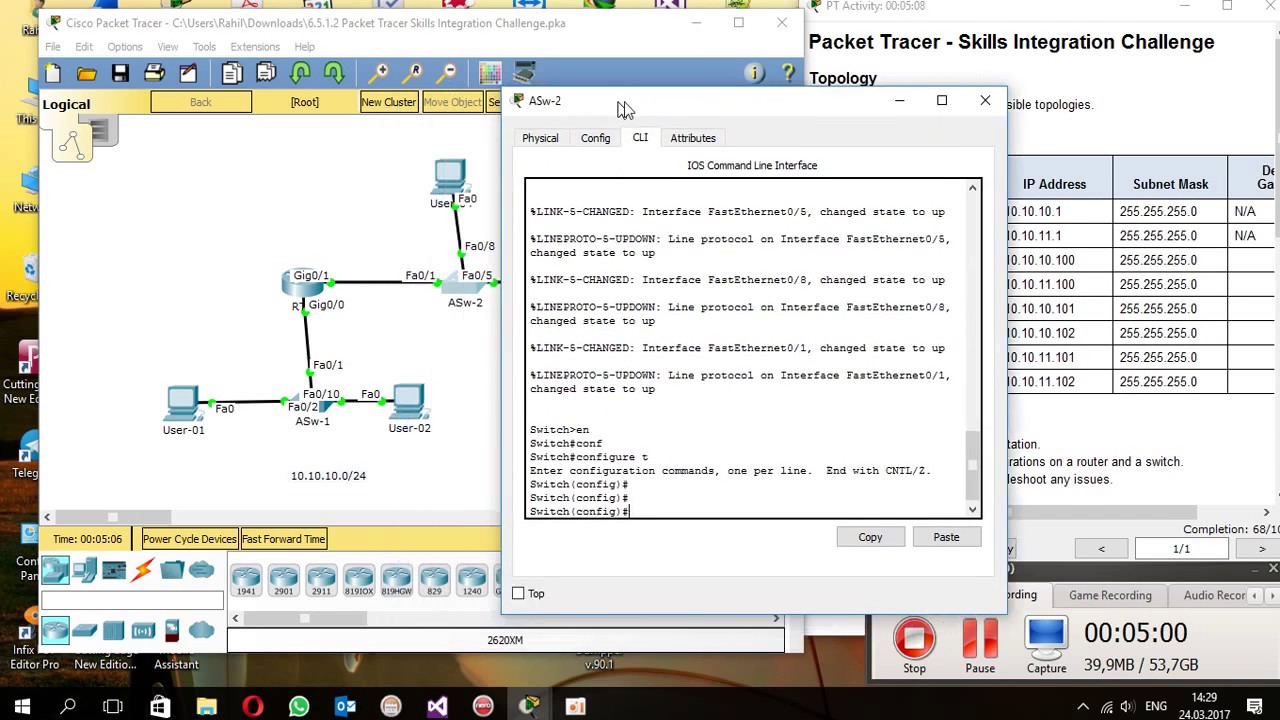Pick the 2901 router model
Image resolution: width=1280 pixels, height=720 pixels.
[x=283, y=580]
